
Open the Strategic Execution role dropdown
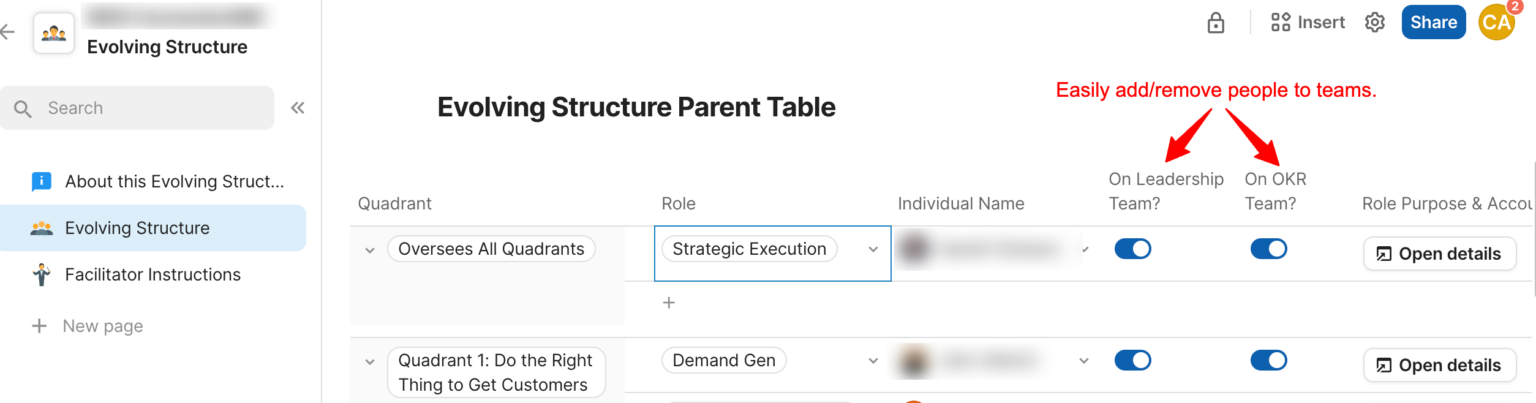(873, 250)
